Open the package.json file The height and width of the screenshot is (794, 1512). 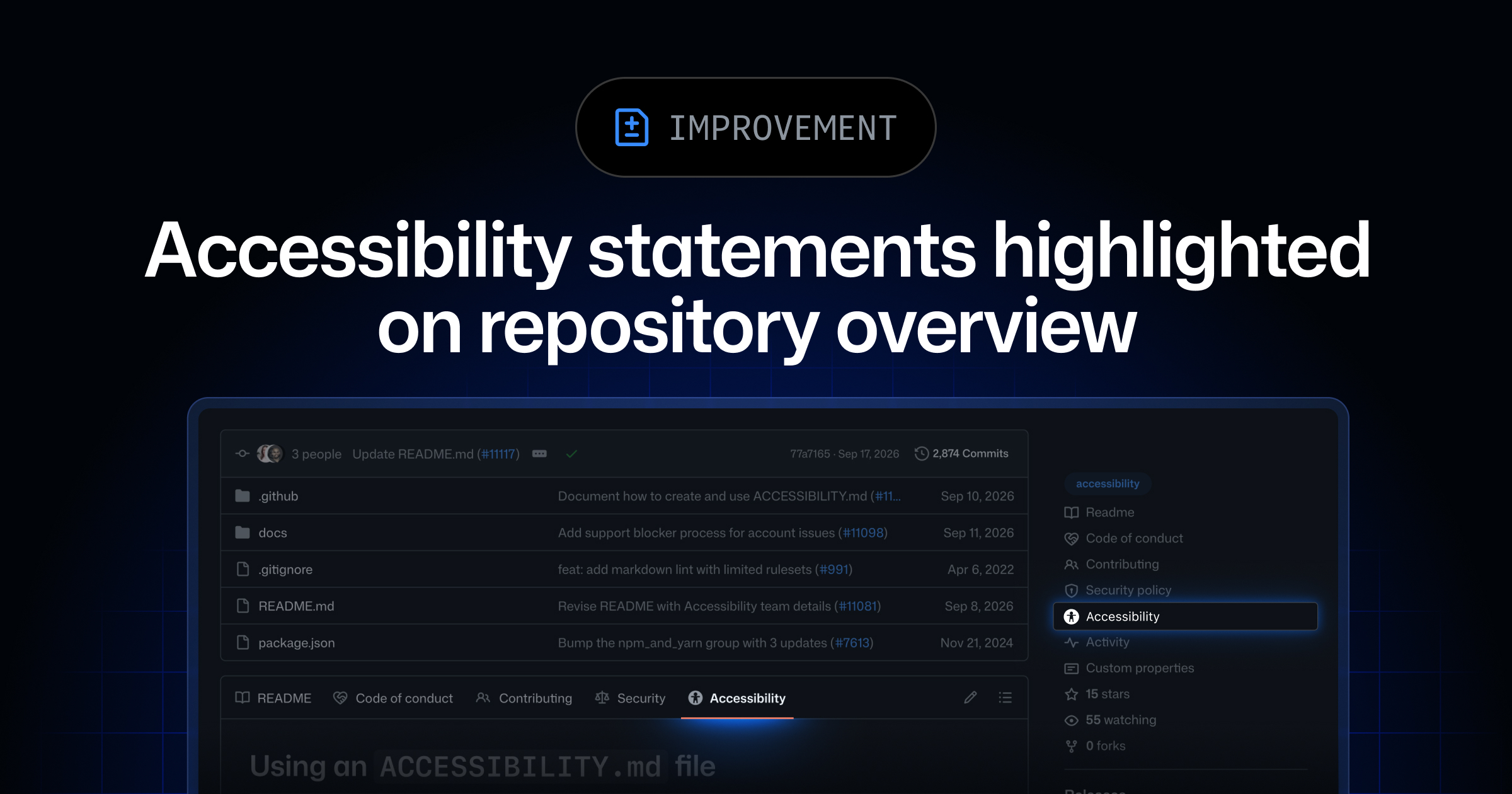(x=297, y=643)
